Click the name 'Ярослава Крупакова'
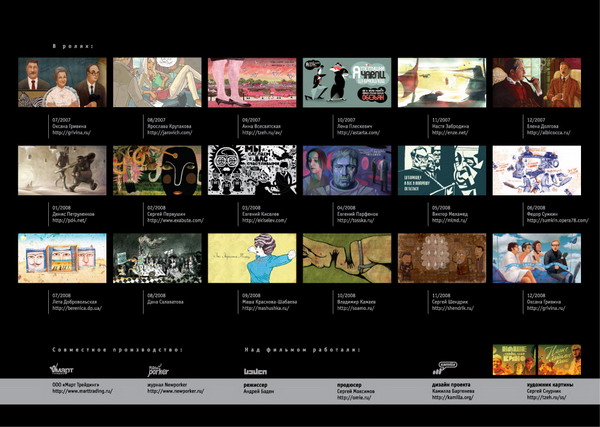The width and height of the screenshot is (600, 427). (169, 126)
